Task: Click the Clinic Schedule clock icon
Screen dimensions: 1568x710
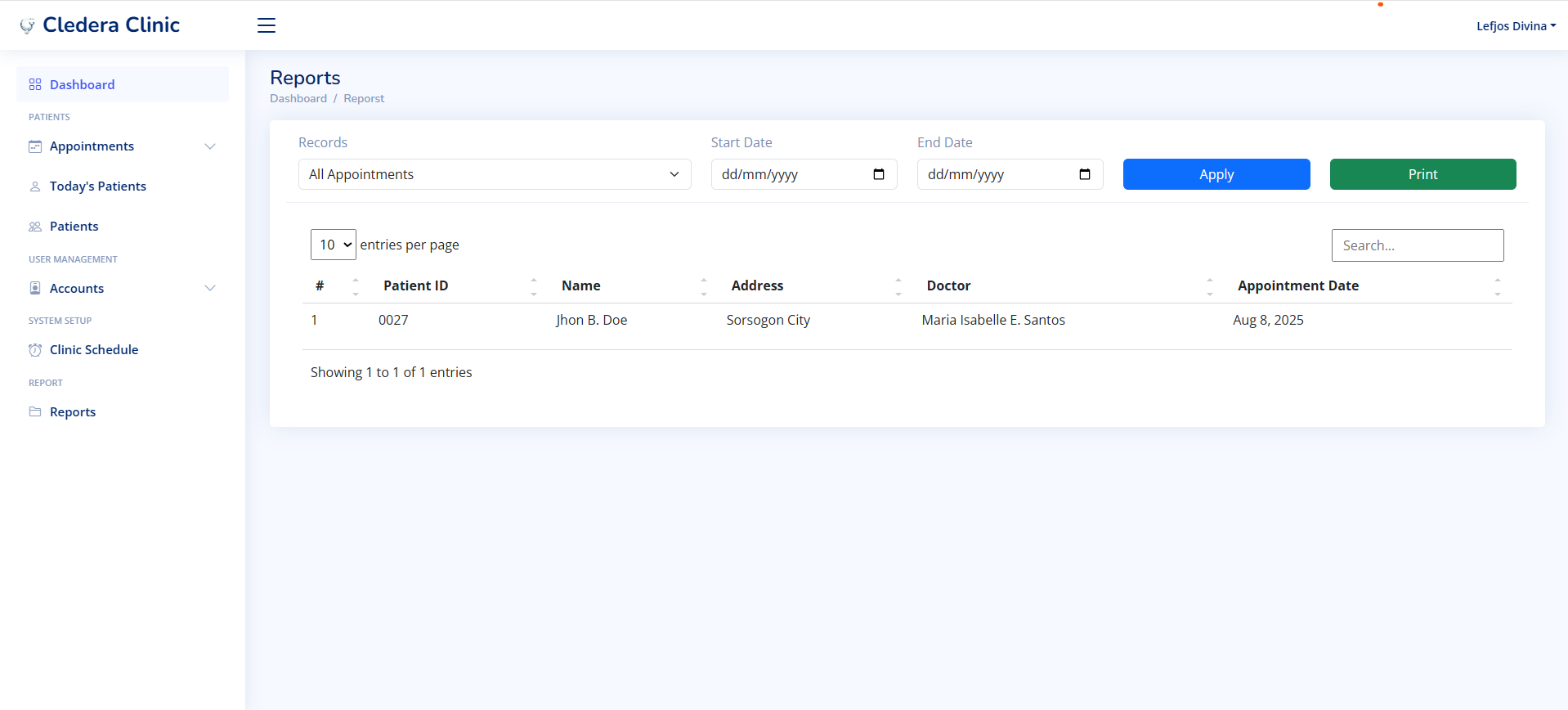Action: pos(35,350)
